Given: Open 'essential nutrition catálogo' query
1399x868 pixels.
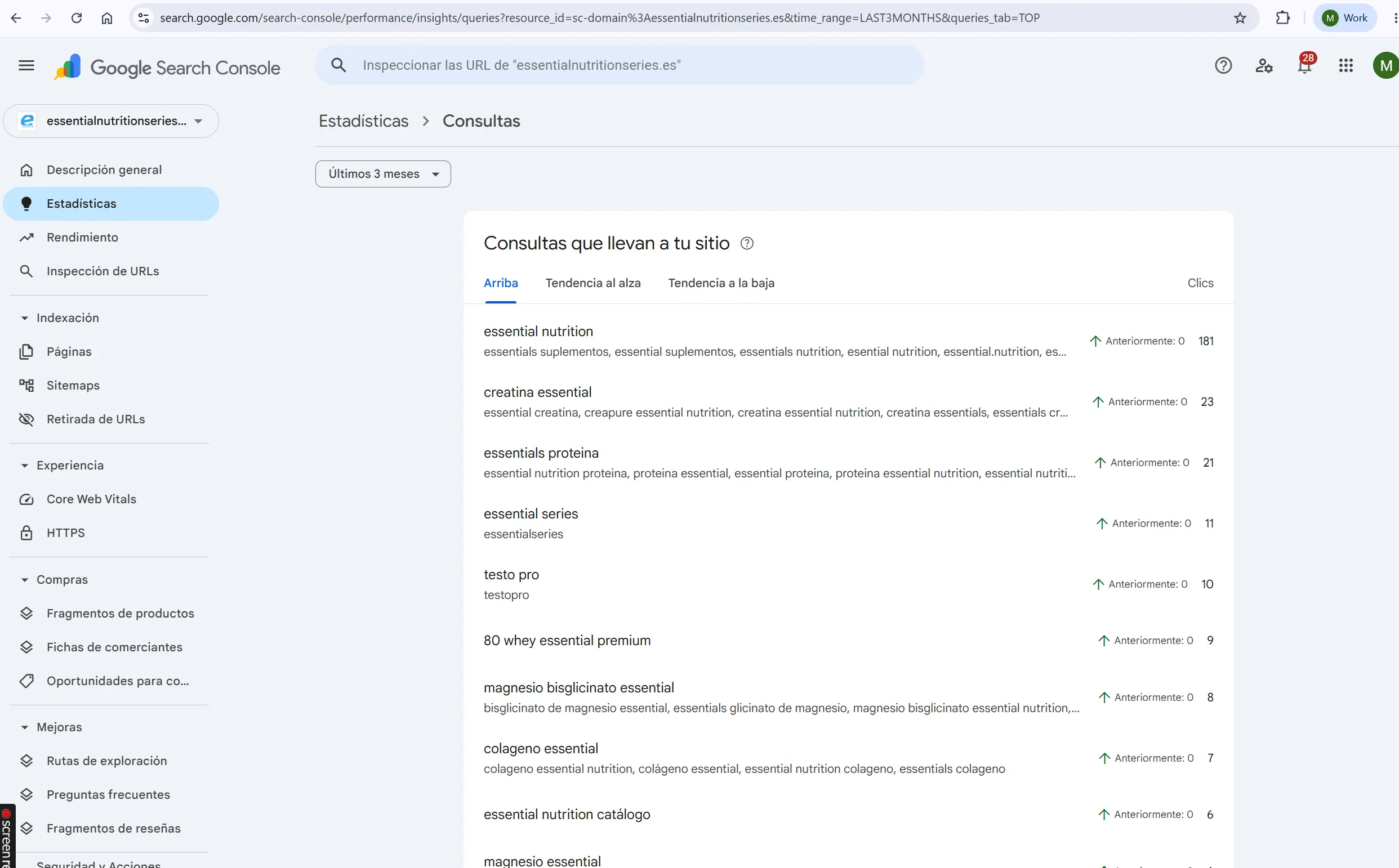Looking at the screenshot, I should tap(848, 815).
